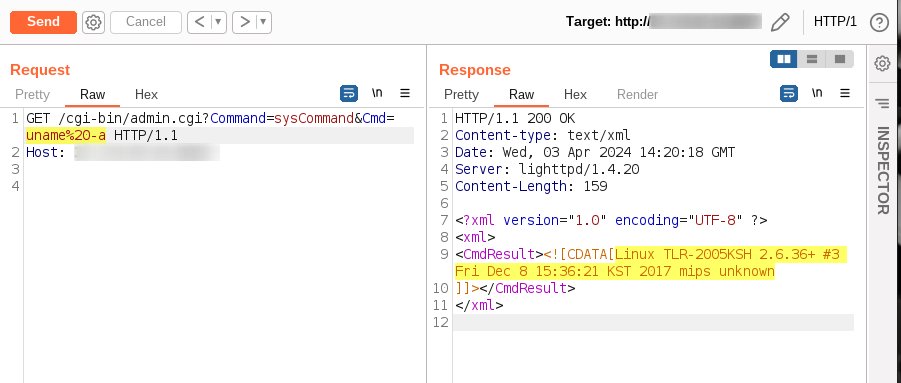Switch Response view to Pretty tab
Viewport: 901px width, 383px height.
(x=461, y=94)
